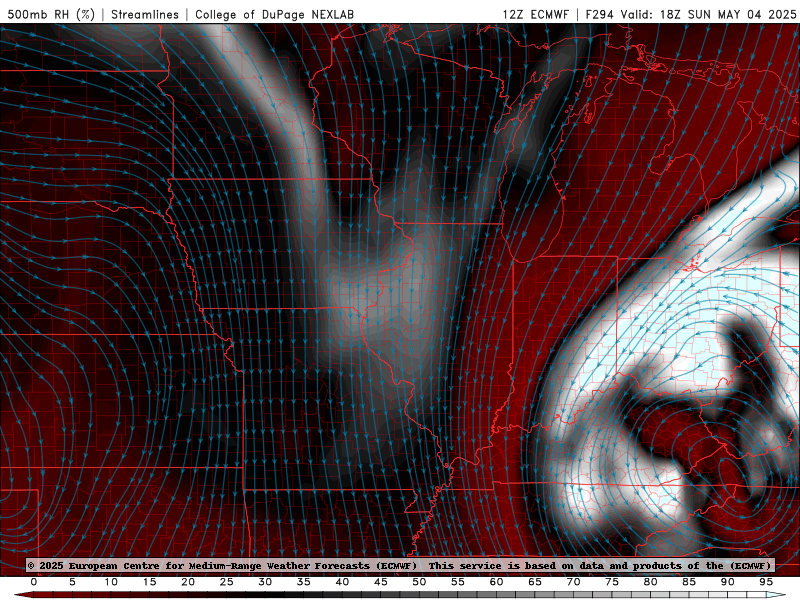
Task: Click the "70" value on the RH scale
Action: tap(573, 582)
